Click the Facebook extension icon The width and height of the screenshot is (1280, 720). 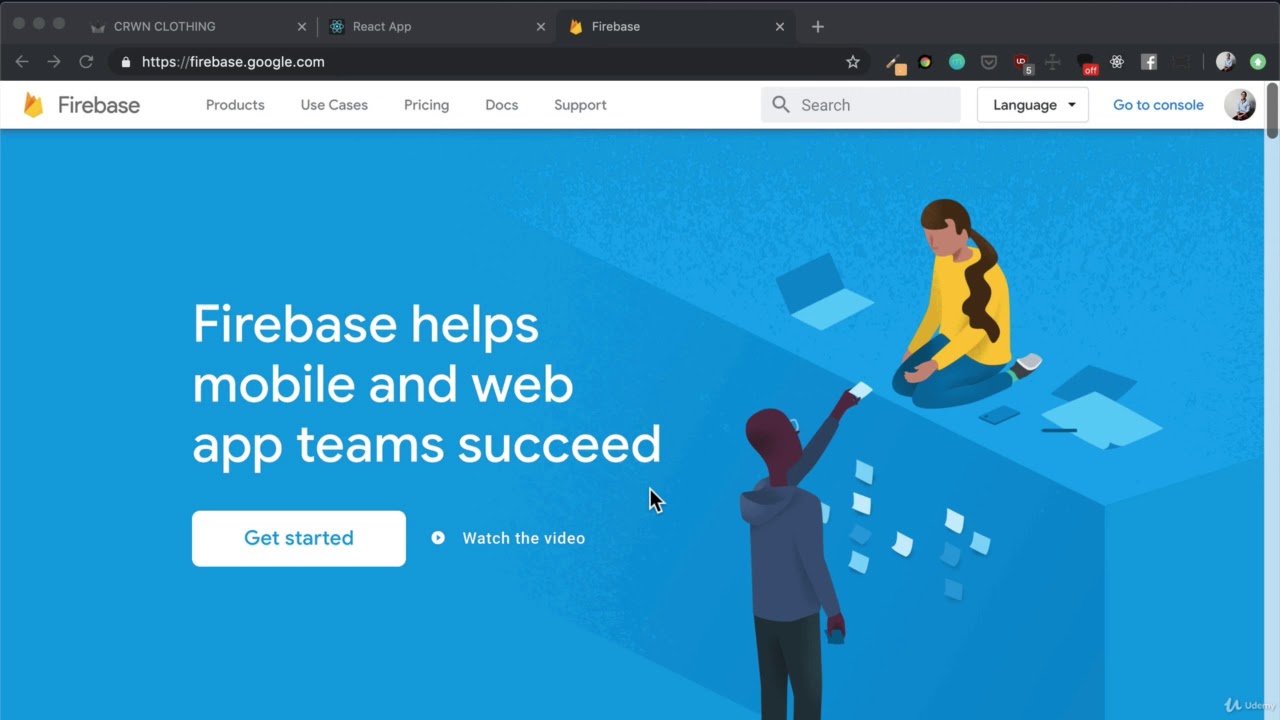pyautogui.click(x=1149, y=62)
